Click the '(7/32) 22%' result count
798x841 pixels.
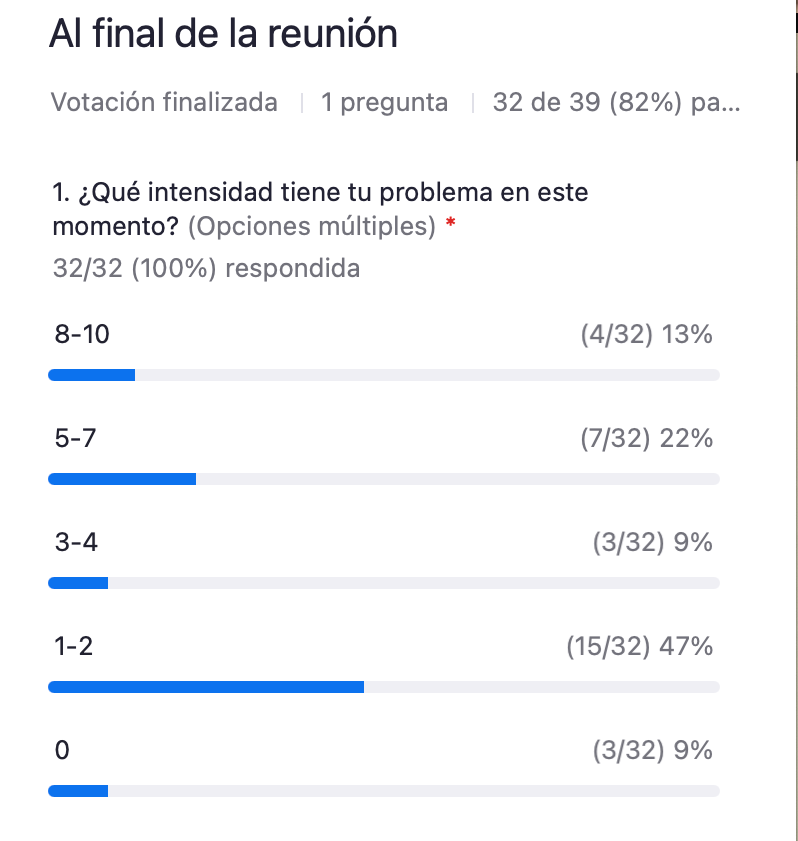click(646, 438)
